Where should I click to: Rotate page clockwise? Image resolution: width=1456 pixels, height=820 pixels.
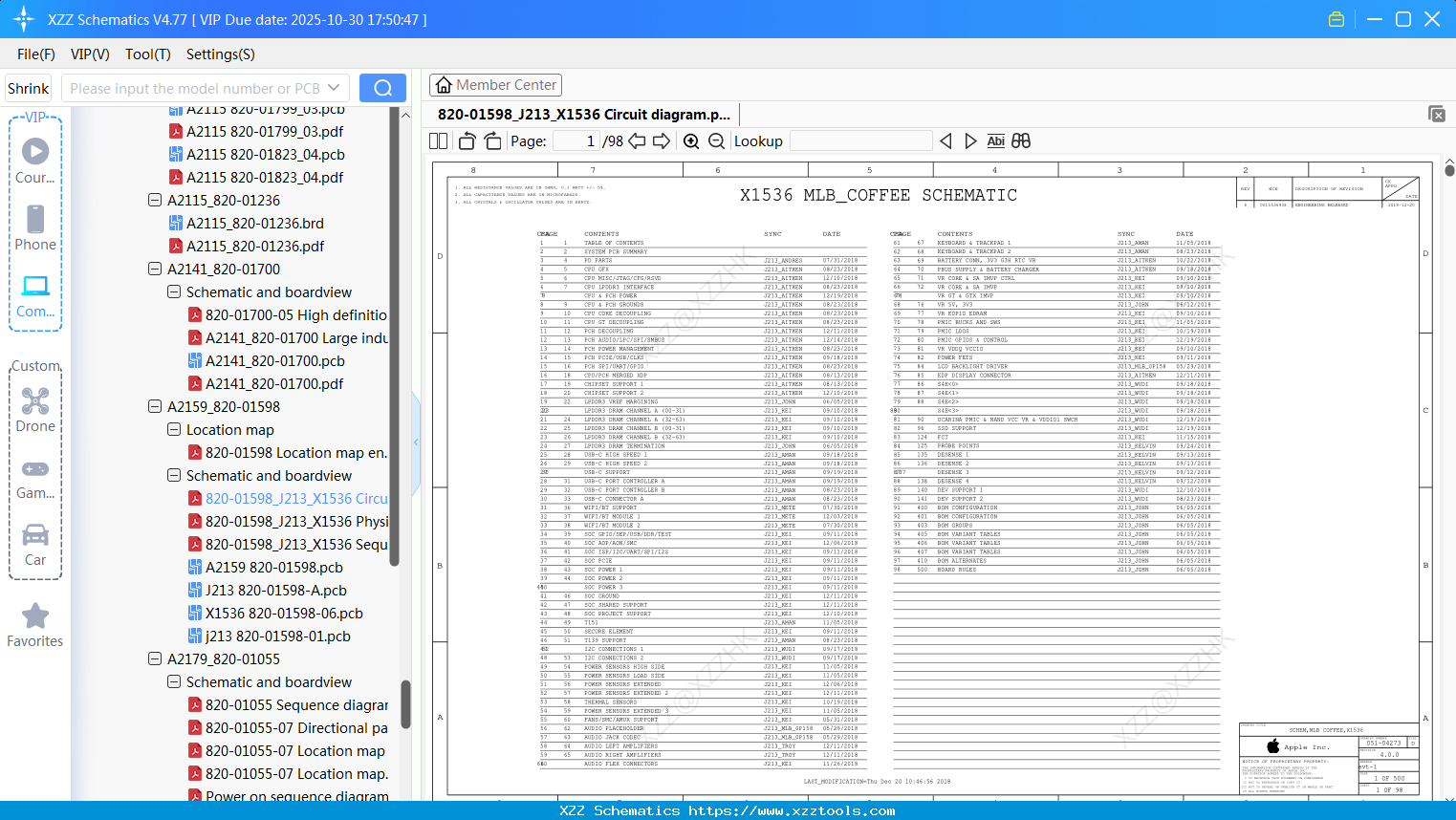pos(493,140)
